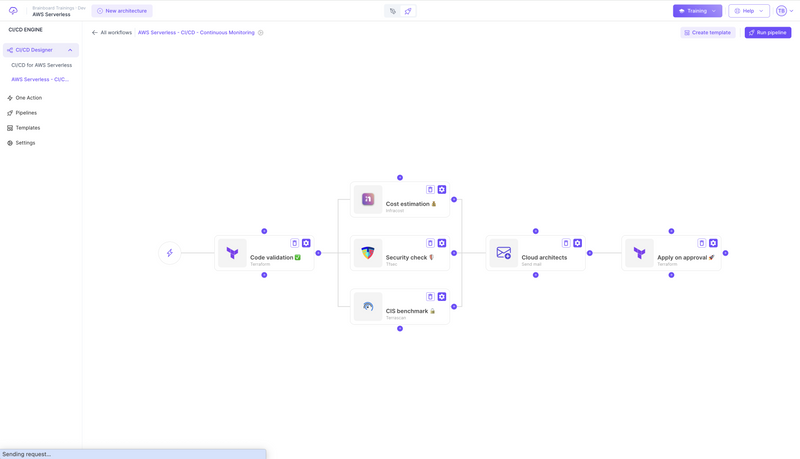Select the Cloud architects node label

(544, 258)
